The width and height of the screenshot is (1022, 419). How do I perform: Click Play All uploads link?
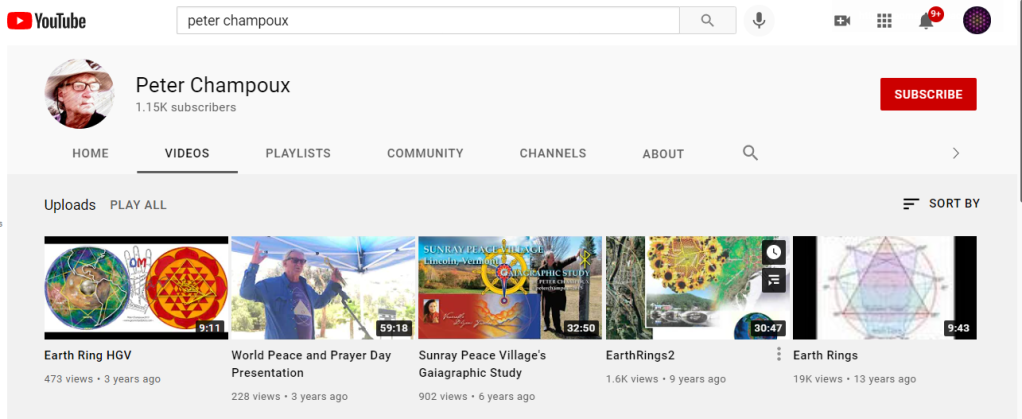(138, 205)
